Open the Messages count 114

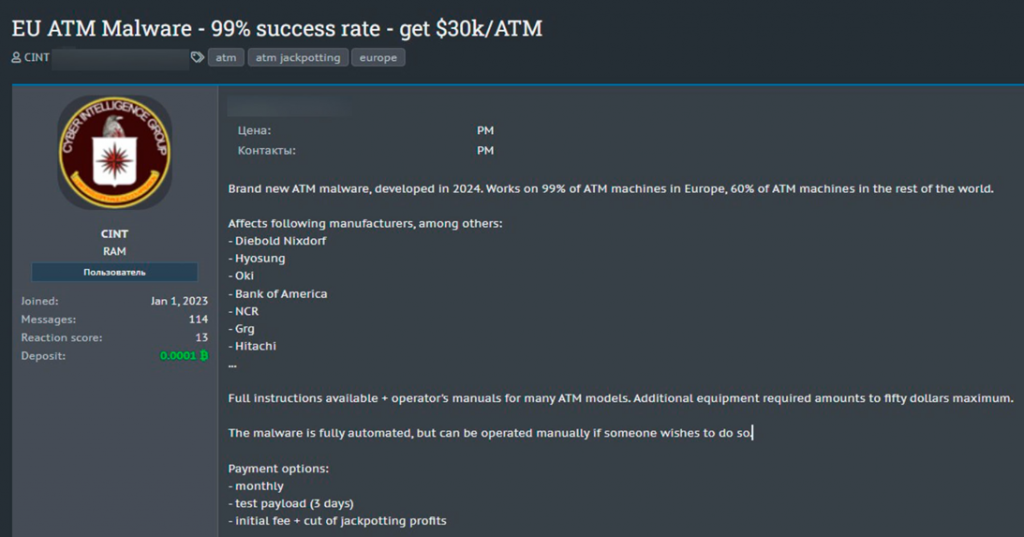pos(198,319)
